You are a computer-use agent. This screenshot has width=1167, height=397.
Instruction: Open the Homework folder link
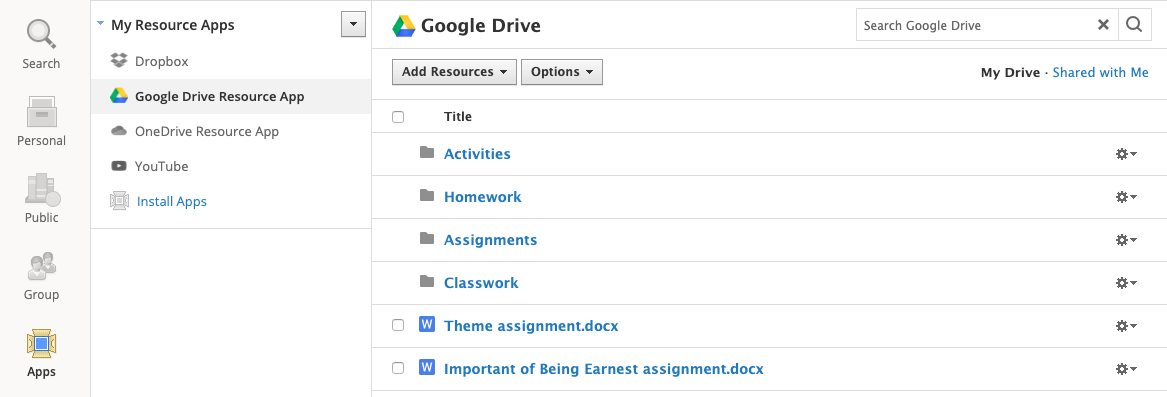click(482, 197)
